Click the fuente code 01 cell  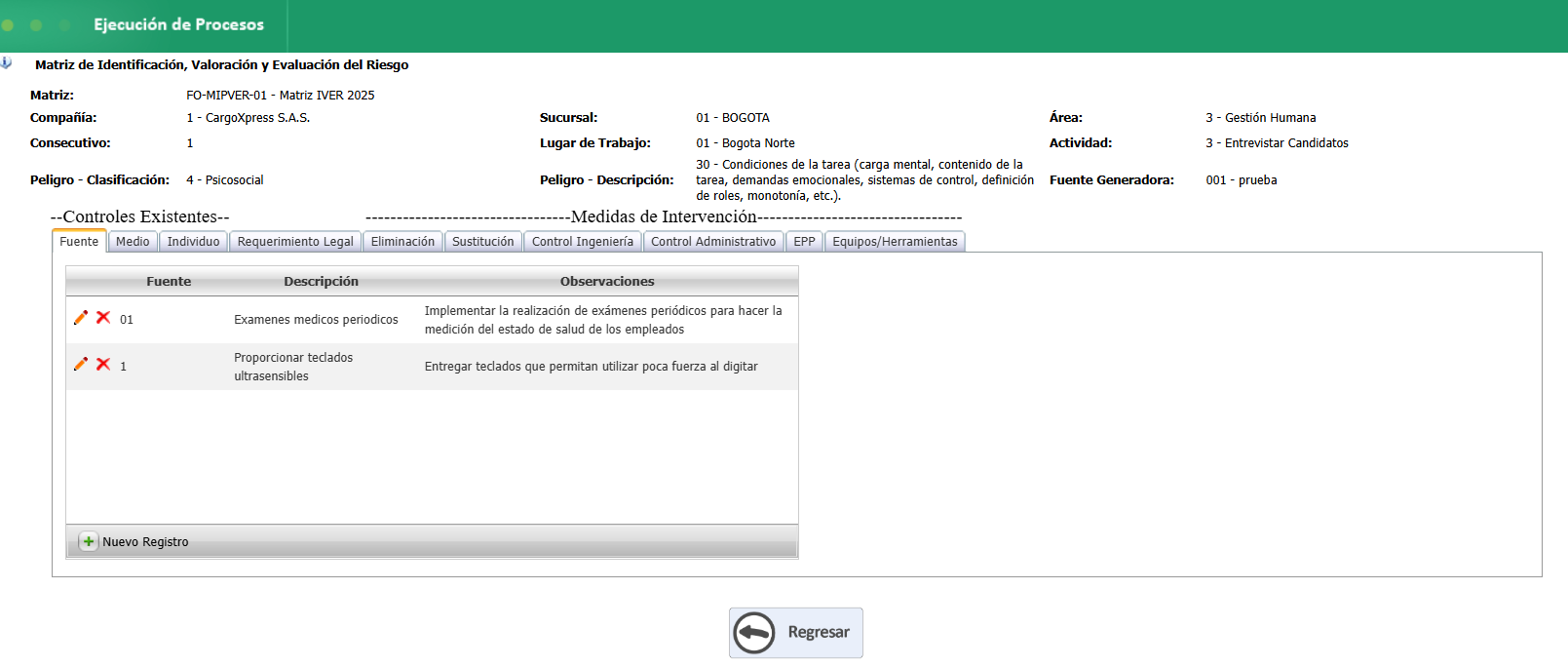(x=127, y=320)
